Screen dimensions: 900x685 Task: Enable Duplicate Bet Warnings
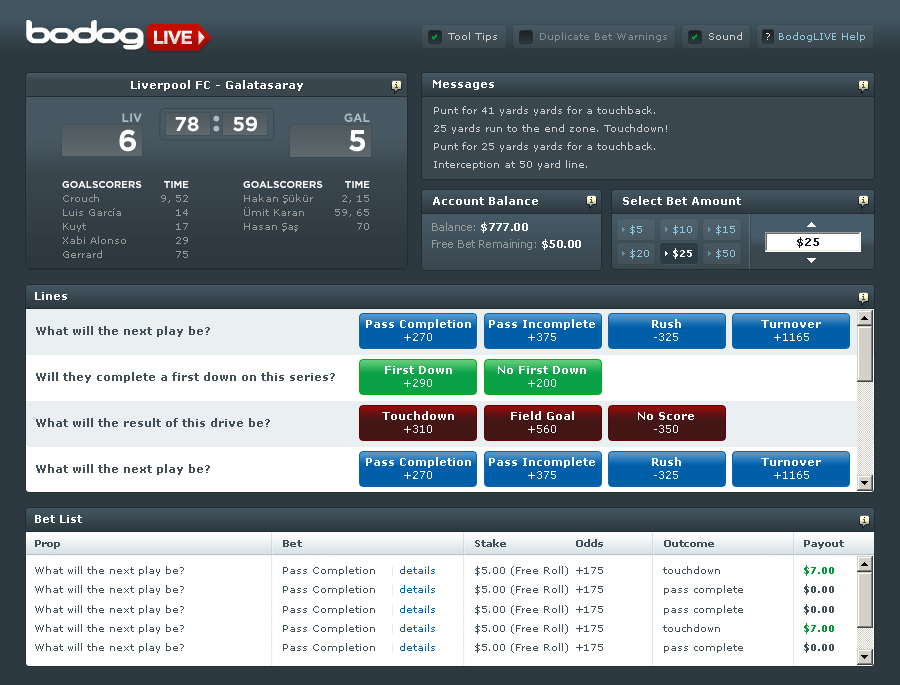click(x=526, y=37)
